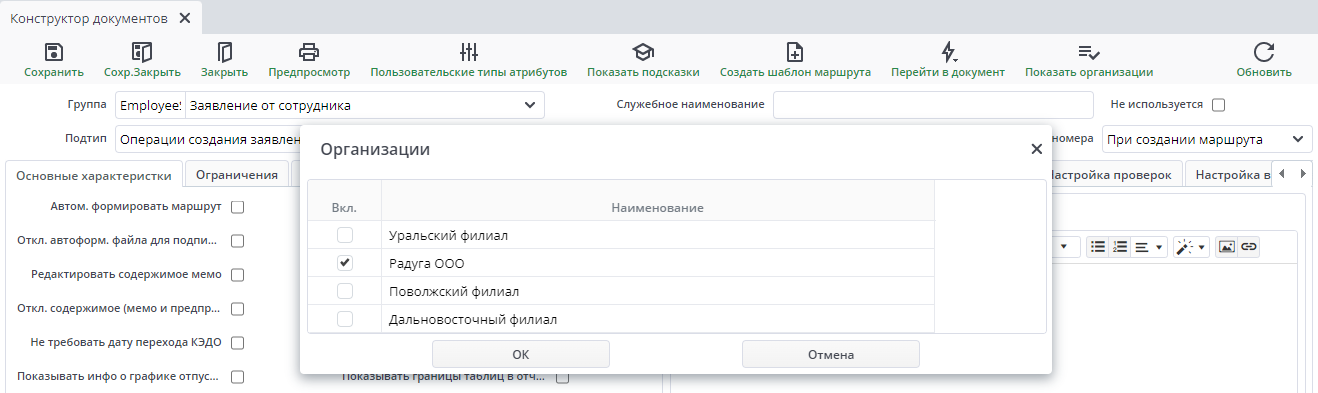Confirm with OK button

tap(521, 354)
